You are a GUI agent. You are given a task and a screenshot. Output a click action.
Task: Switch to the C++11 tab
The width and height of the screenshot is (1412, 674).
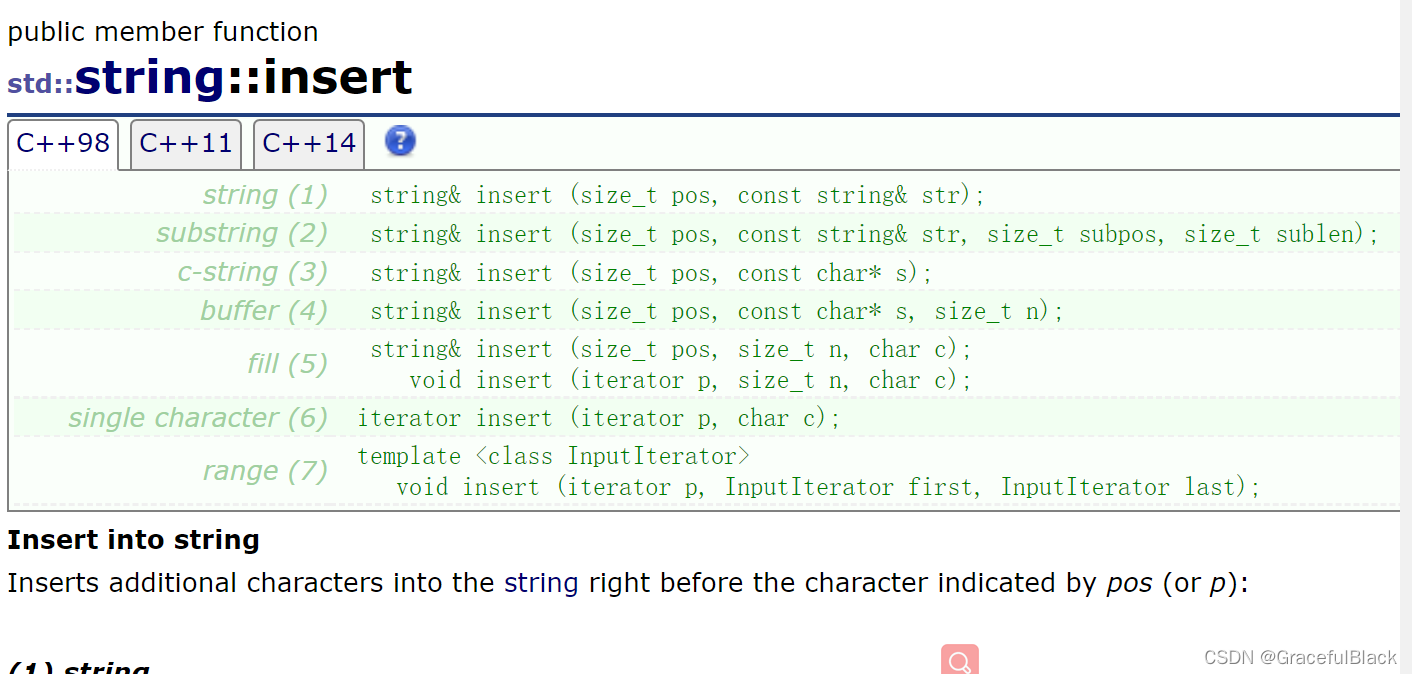[x=186, y=144]
